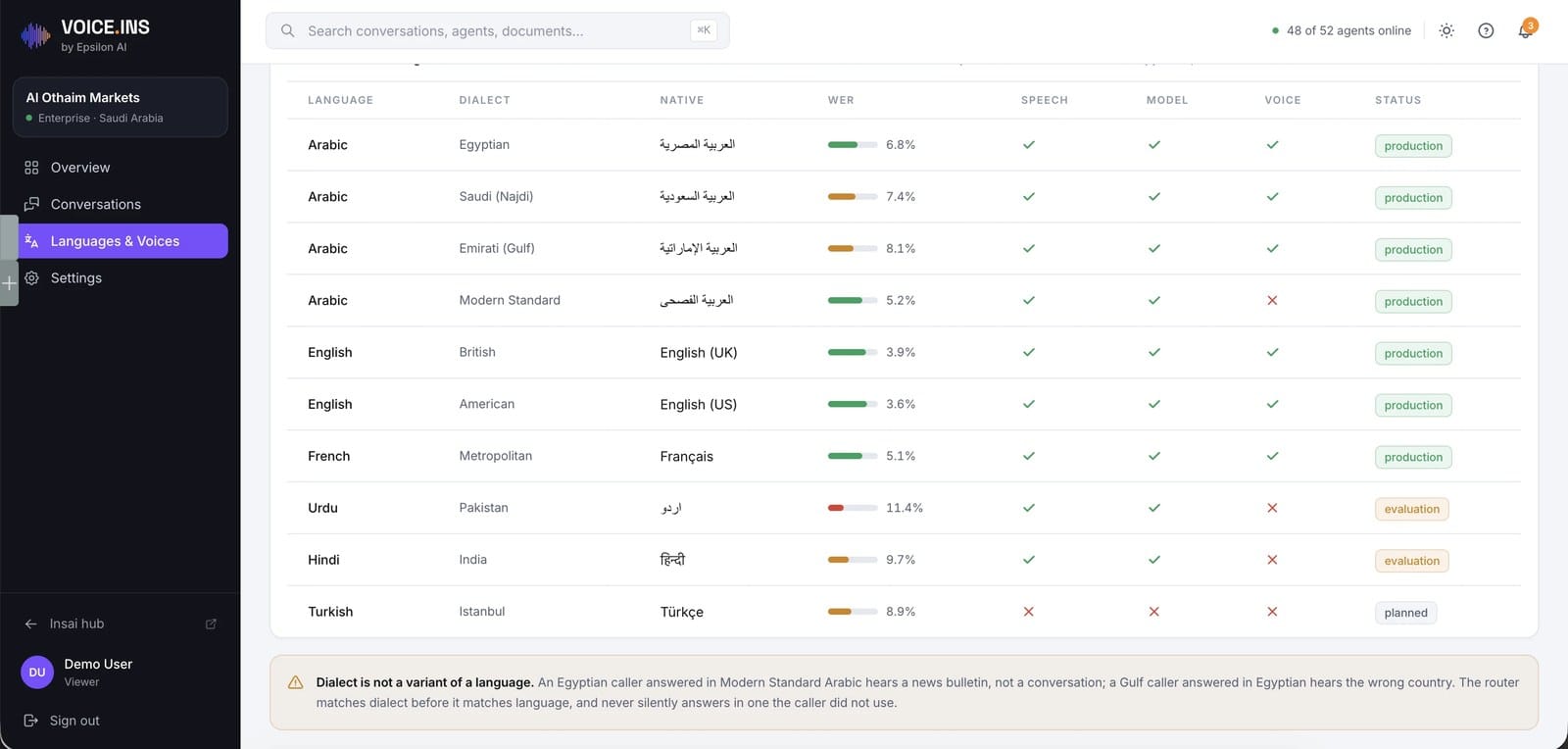Open the help question mark icon

tap(1486, 30)
